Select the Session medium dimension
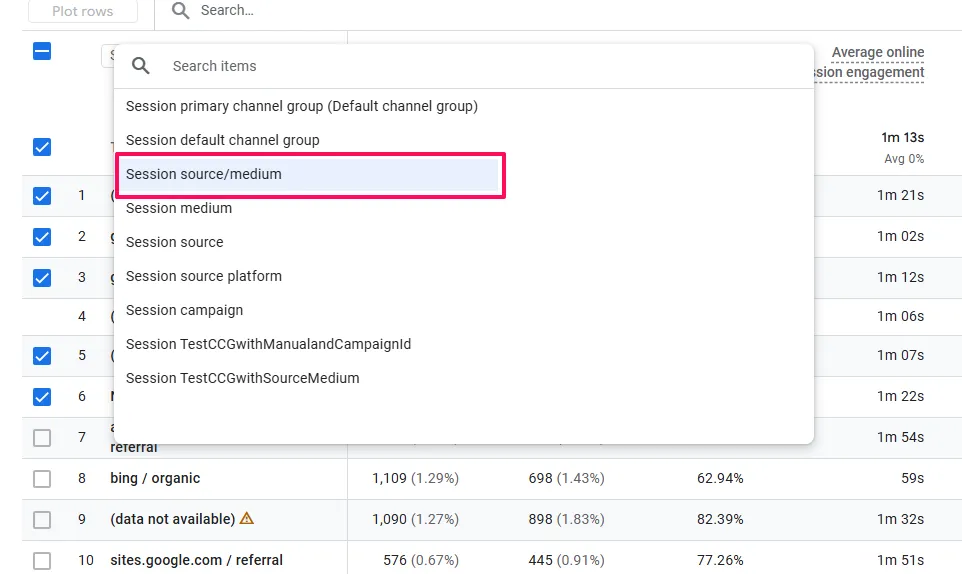Screen dimensions: 962x574 tap(179, 208)
